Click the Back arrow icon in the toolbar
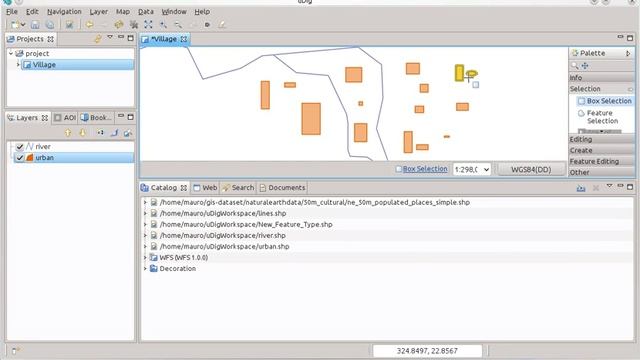 [x=89, y=24]
